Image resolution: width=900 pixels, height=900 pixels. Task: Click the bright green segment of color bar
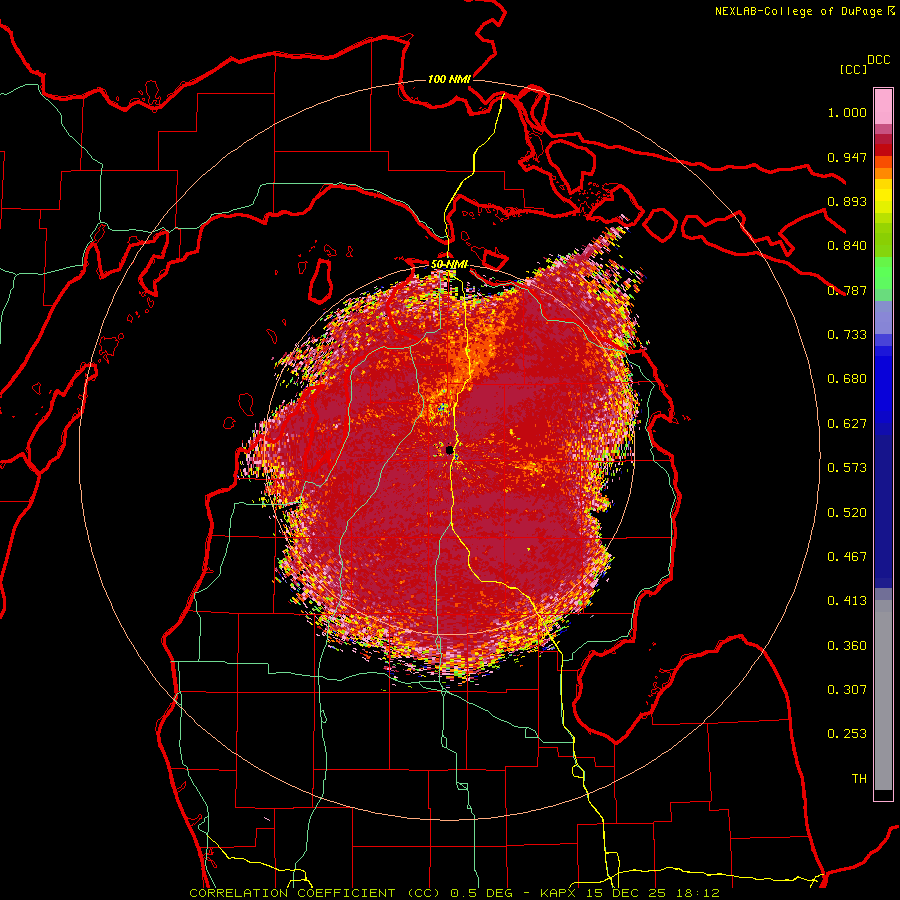pyautogui.click(x=883, y=273)
